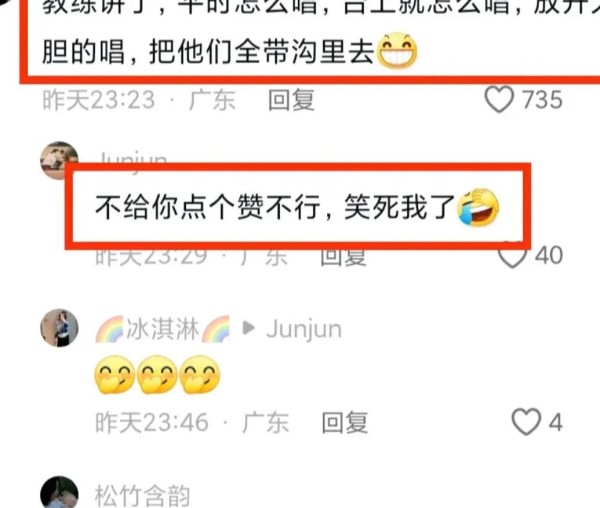
Task: Like the comment with 735 likes
Action: coord(499,99)
